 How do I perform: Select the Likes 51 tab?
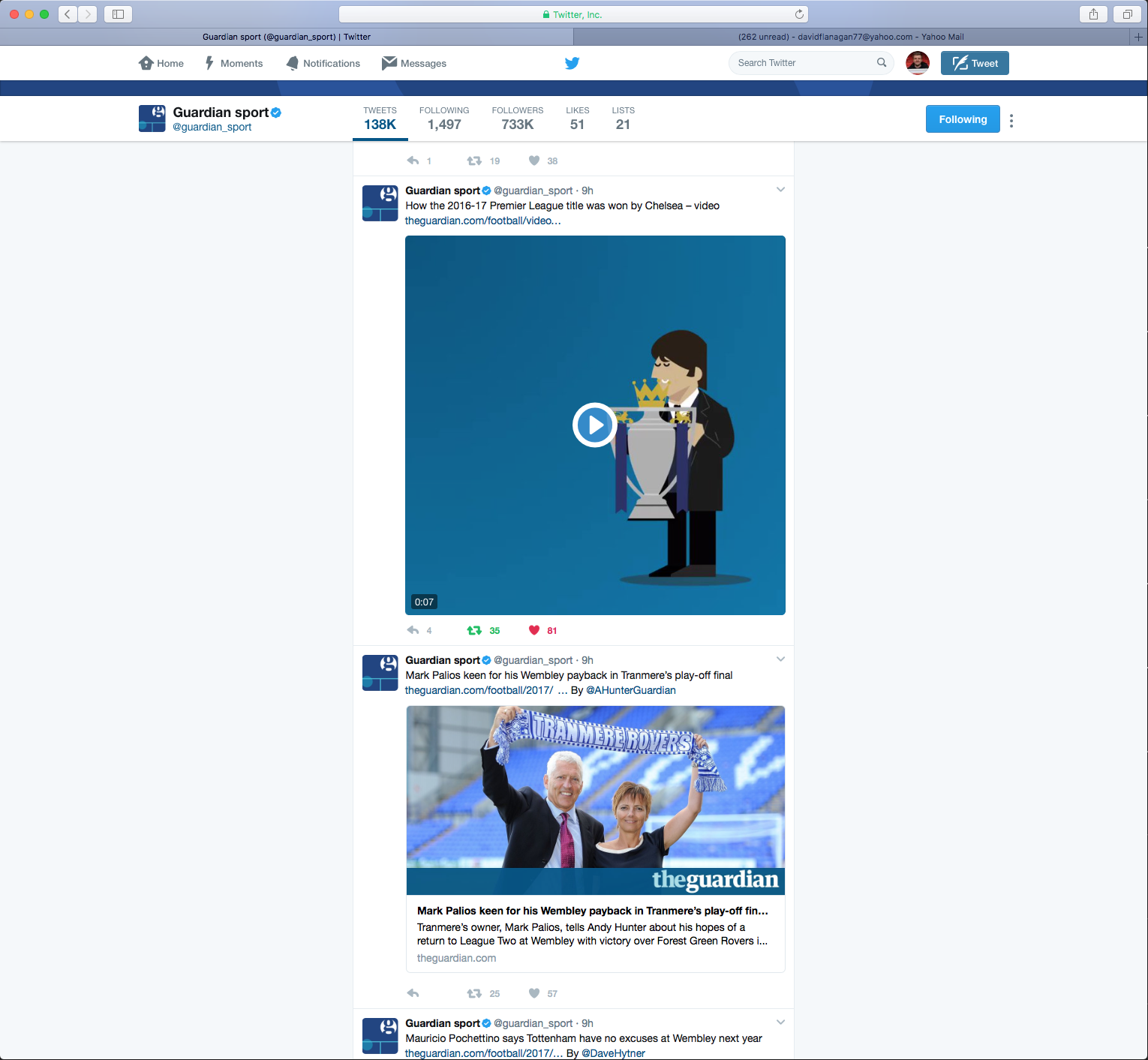[x=578, y=119]
